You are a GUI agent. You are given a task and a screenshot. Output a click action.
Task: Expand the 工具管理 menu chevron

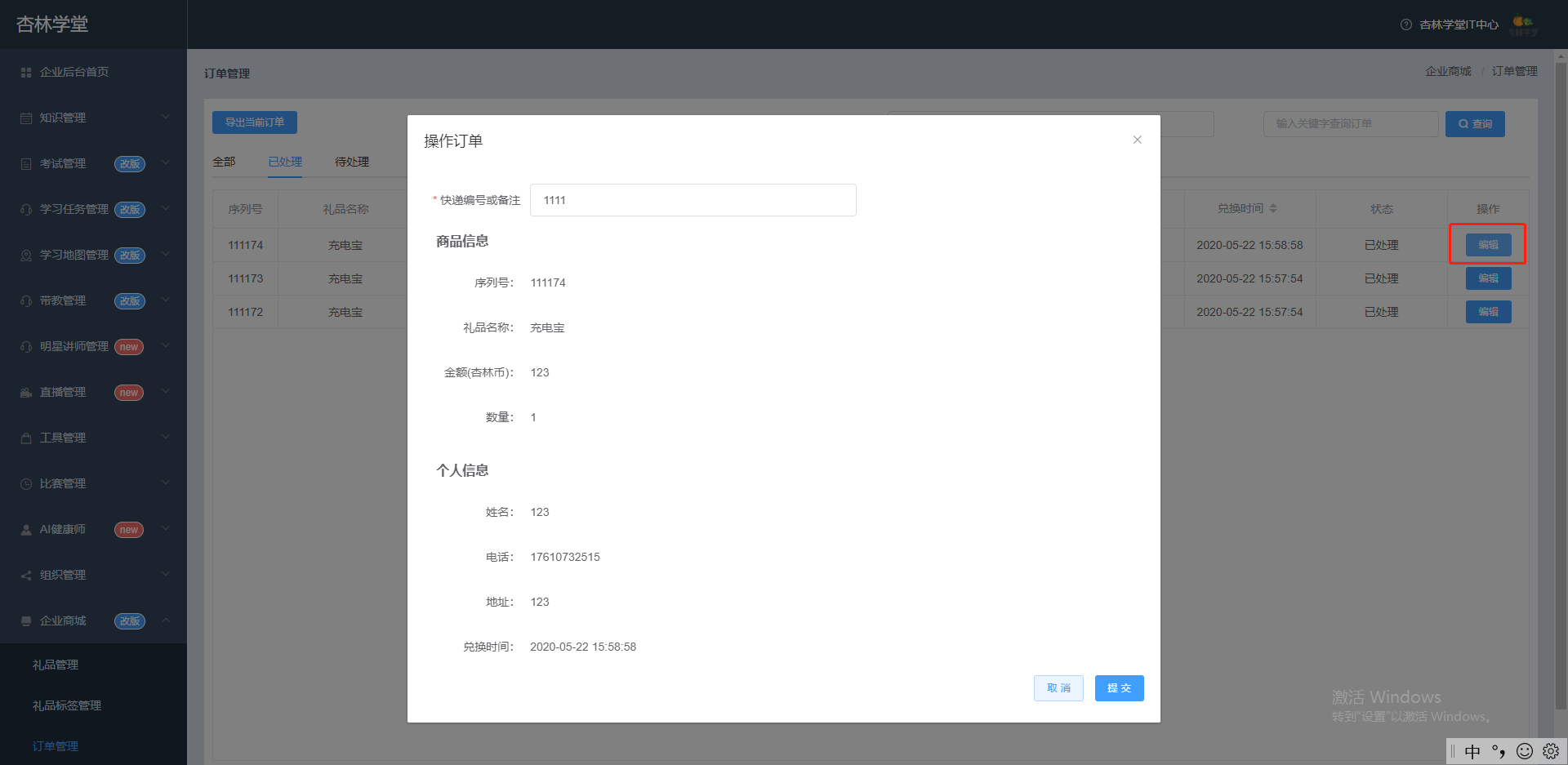166,438
